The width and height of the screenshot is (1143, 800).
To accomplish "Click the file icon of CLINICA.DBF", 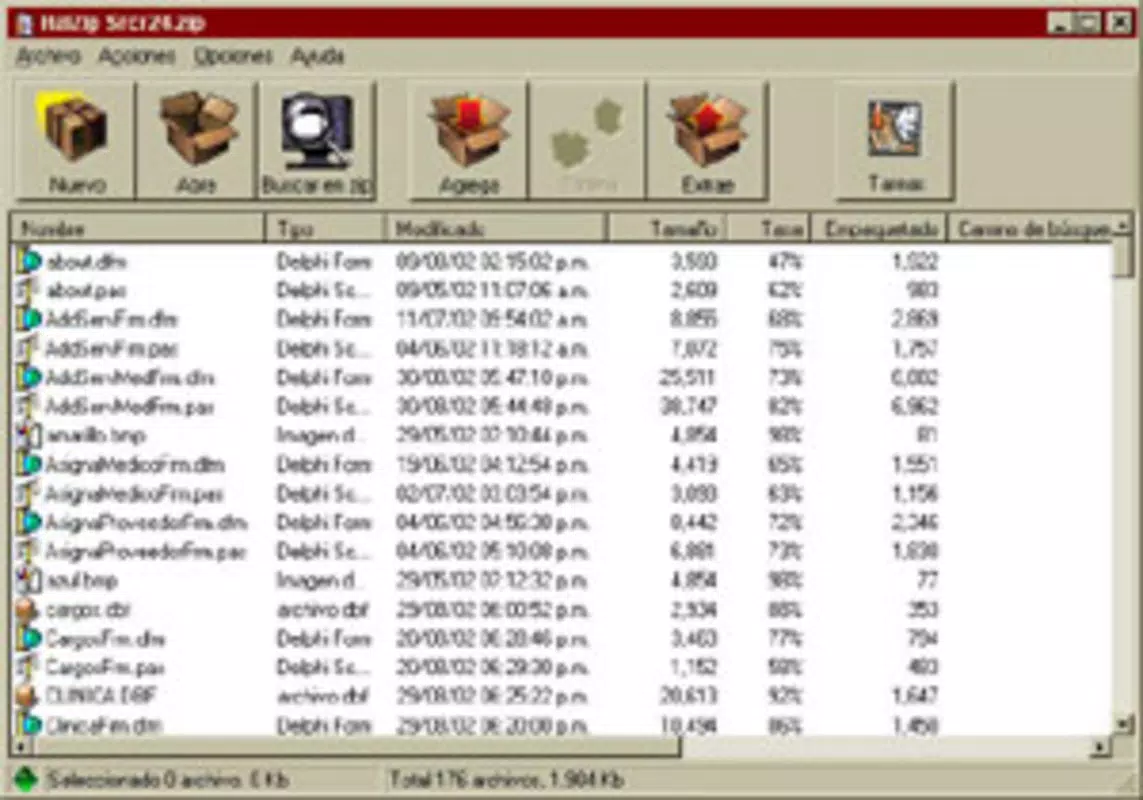I will pyautogui.click(x=28, y=696).
